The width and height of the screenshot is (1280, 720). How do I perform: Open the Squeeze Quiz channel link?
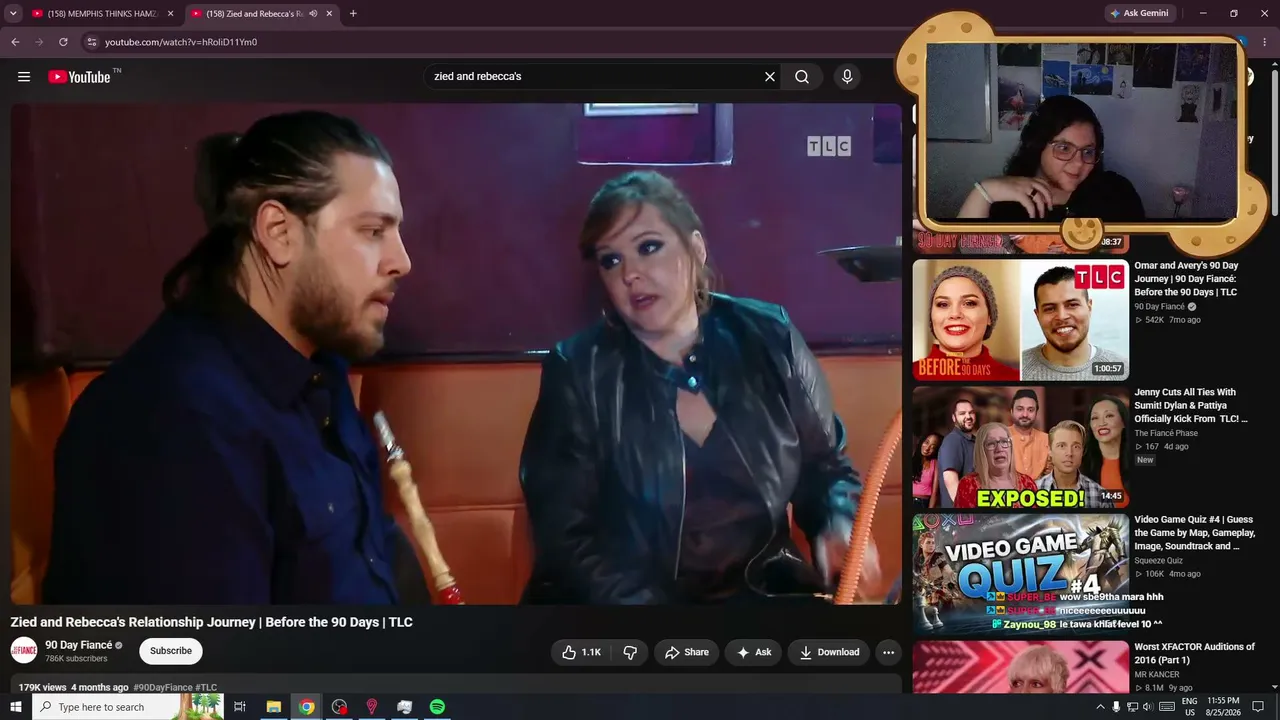[1158, 560]
